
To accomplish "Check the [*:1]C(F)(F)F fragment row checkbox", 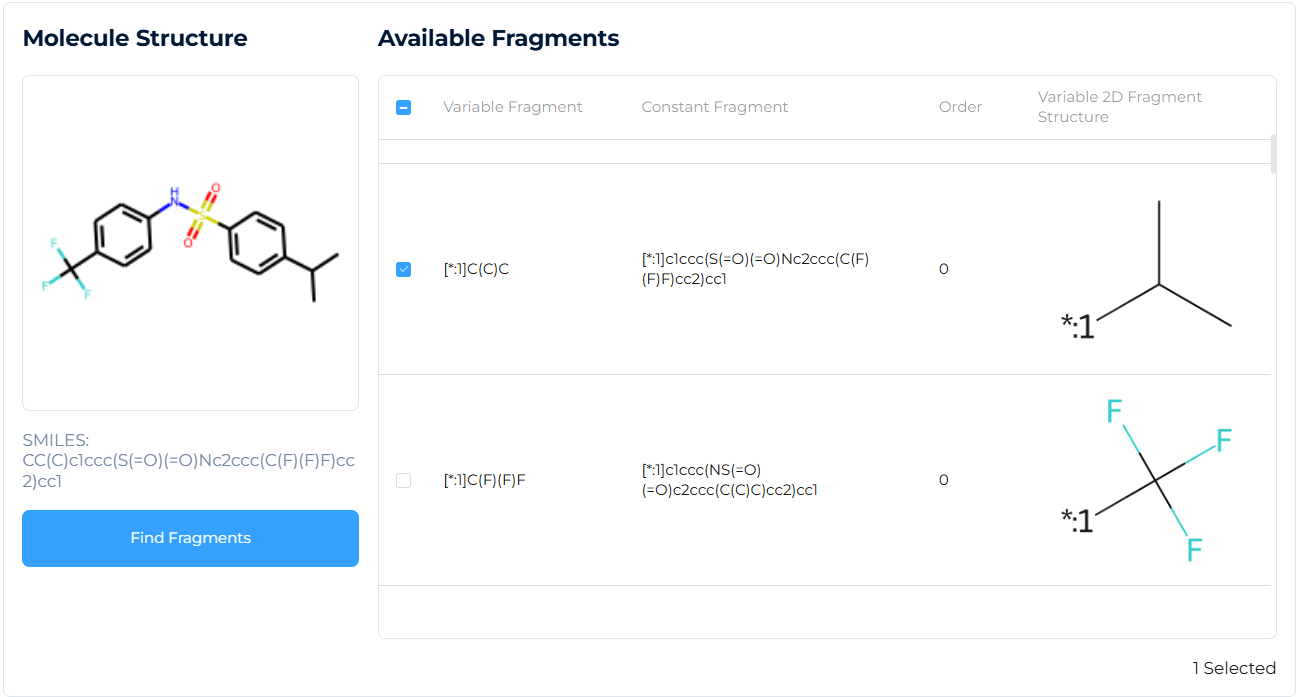I will [403, 480].
